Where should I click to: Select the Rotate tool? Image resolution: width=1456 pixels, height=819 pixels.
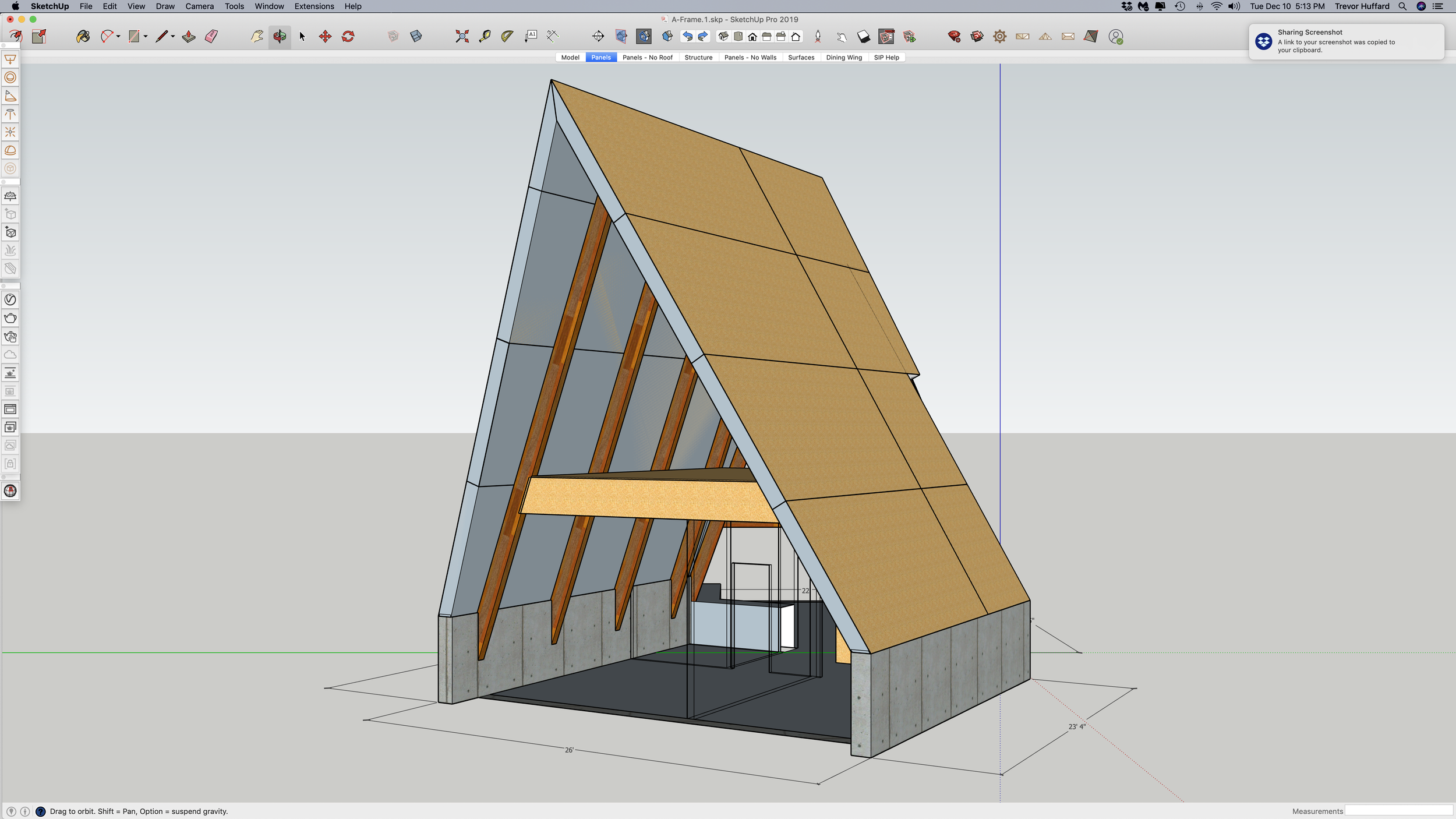[348, 37]
